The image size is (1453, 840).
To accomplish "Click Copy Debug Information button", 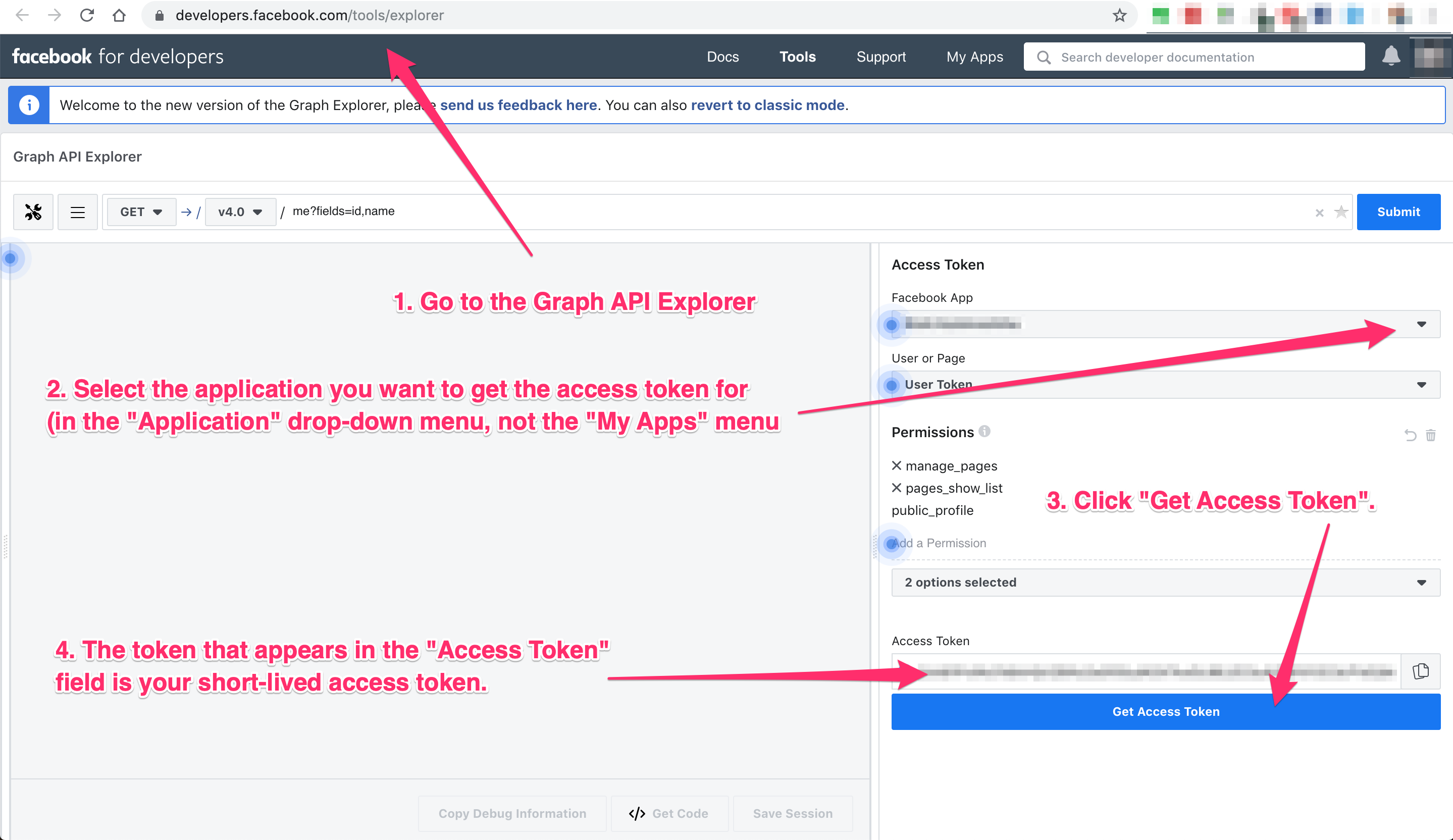I will click(x=512, y=813).
